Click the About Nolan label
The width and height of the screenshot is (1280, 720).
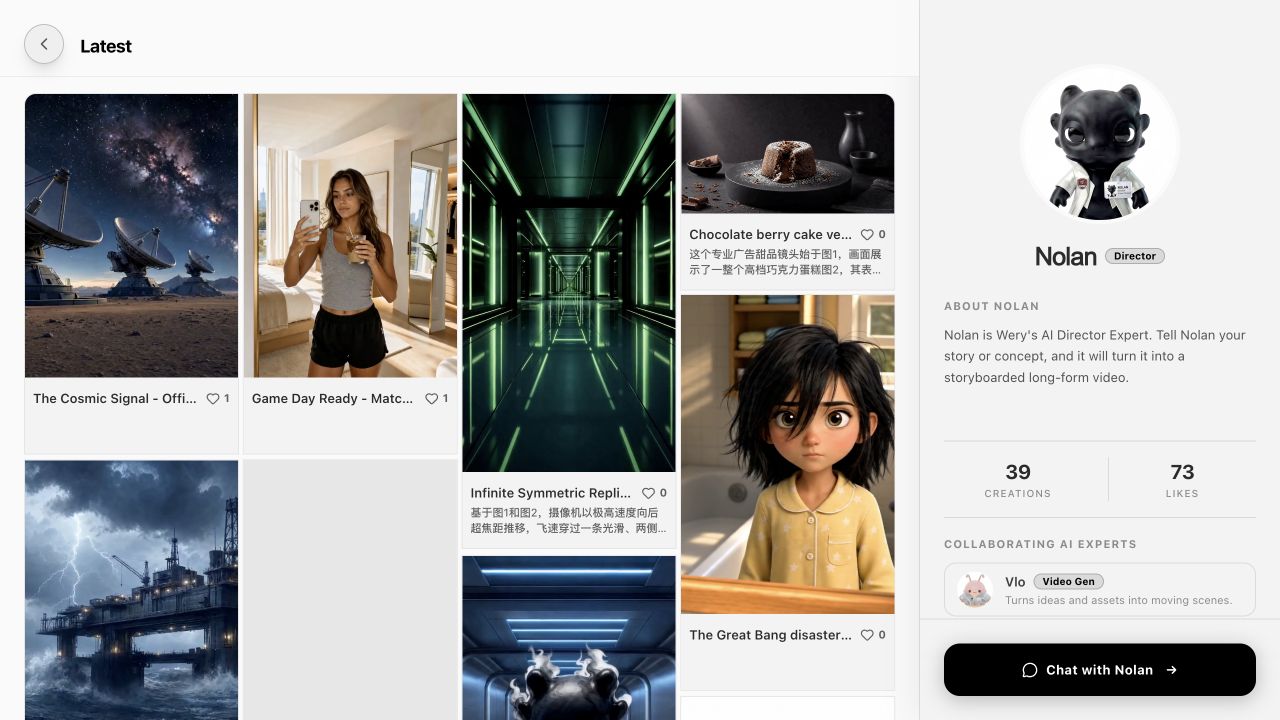point(992,306)
